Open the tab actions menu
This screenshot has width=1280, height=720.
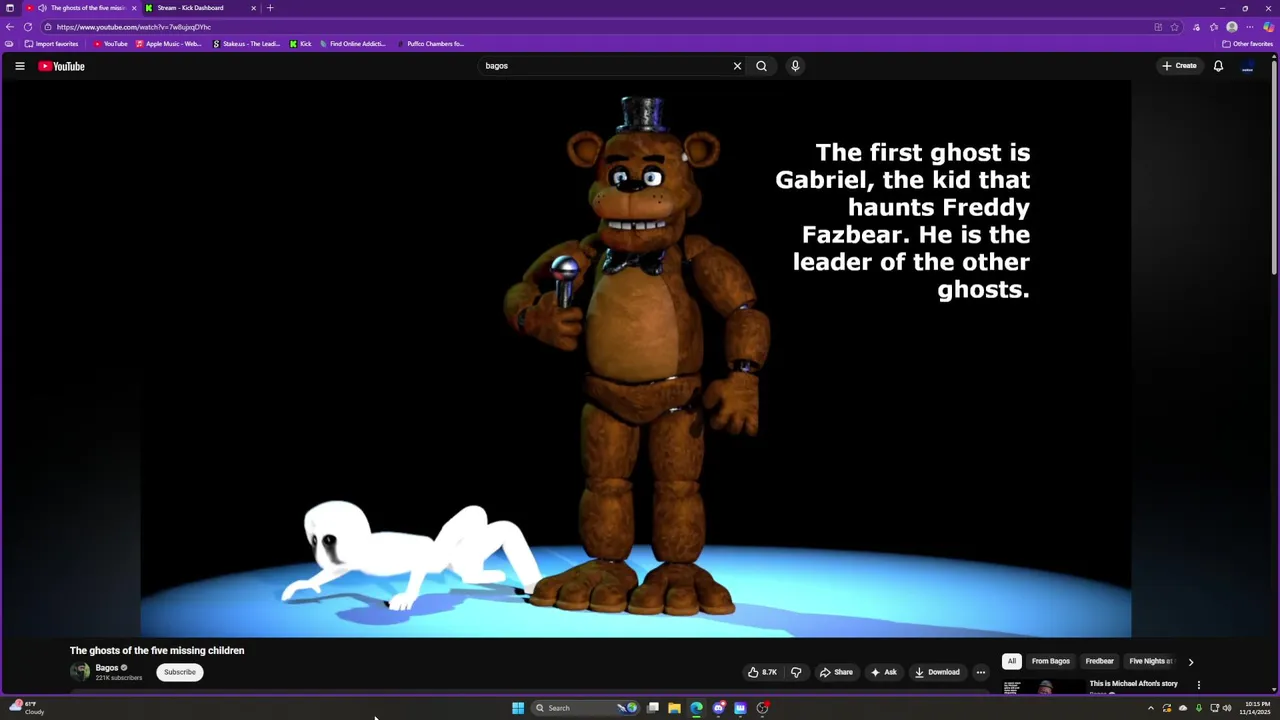coord(10,8)
